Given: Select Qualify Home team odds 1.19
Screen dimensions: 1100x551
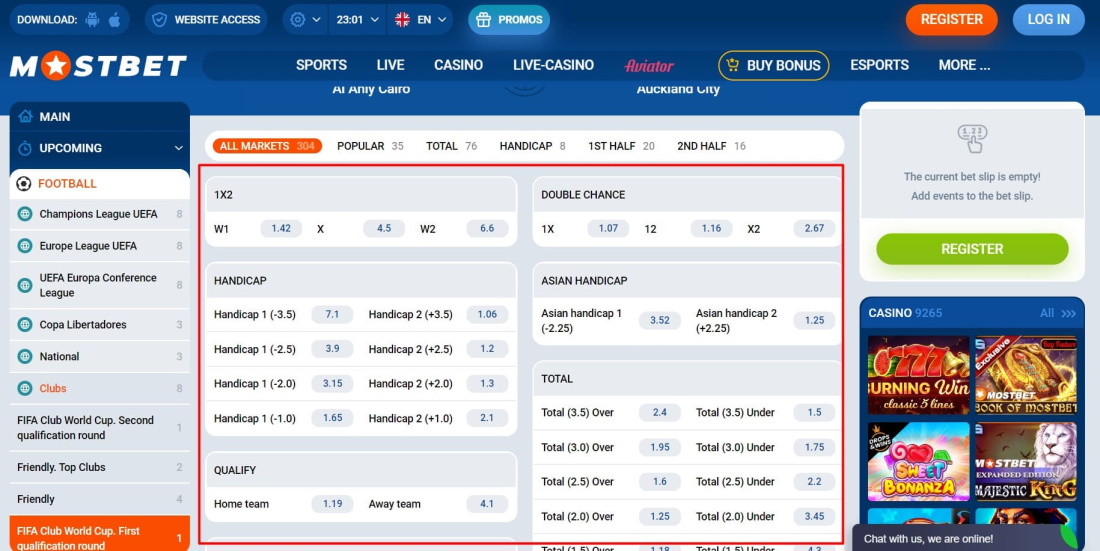Looking at the screenshot, I should [333, 504].
